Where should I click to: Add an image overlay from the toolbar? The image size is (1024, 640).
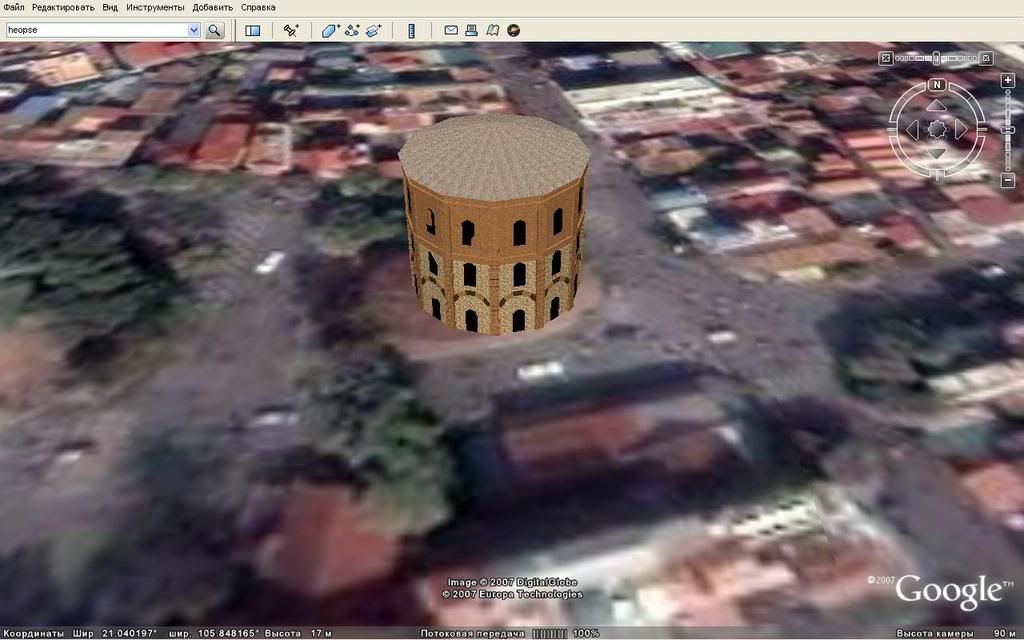click(373, 30)
